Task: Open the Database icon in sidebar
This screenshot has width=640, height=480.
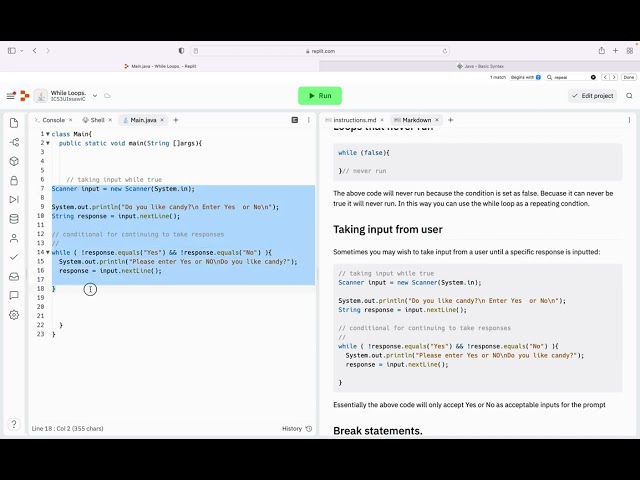Action: coord(14,219)
